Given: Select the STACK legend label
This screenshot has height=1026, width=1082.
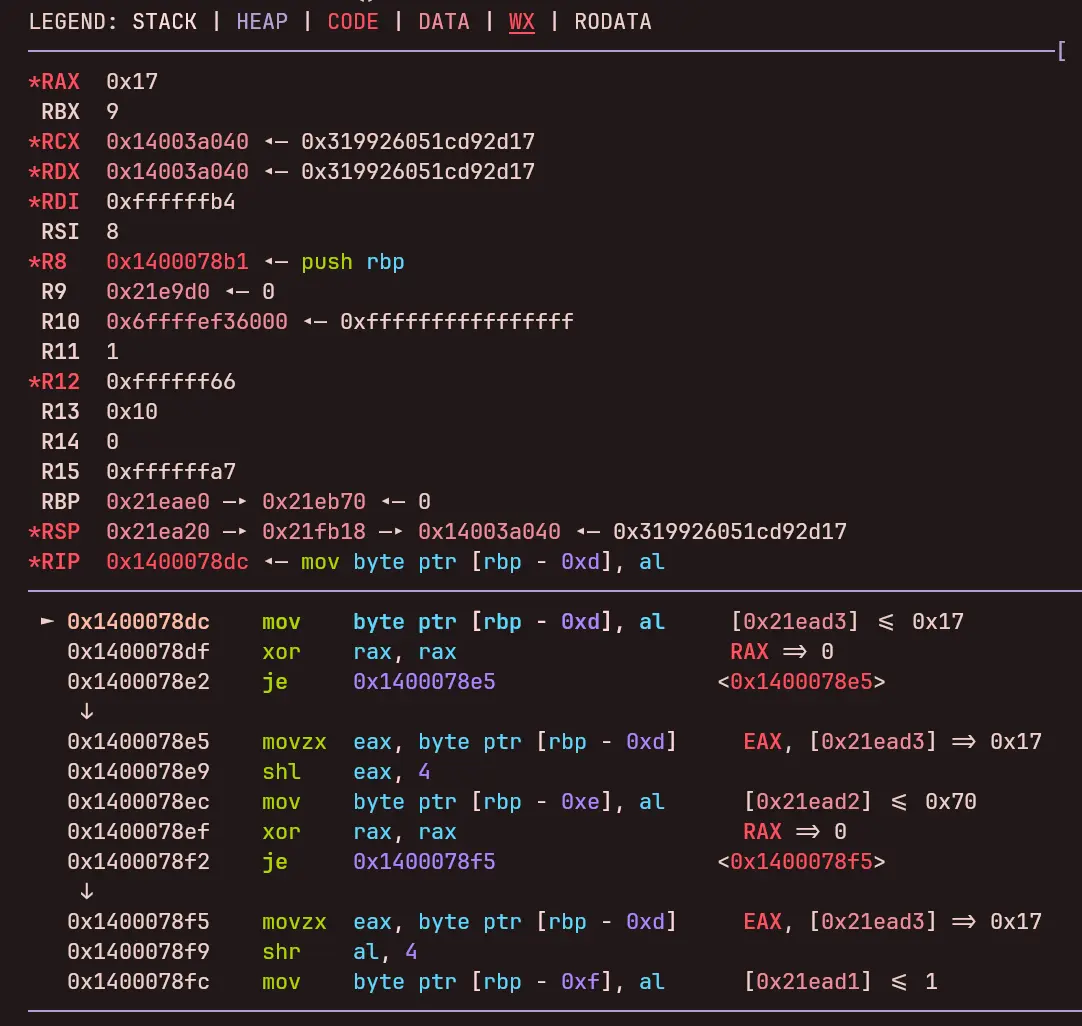Looking at the screenshot, I should tap(164, 22).
